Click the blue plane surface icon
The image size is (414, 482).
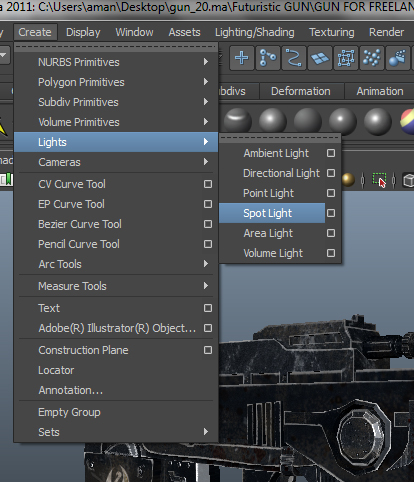click(320, 58)
